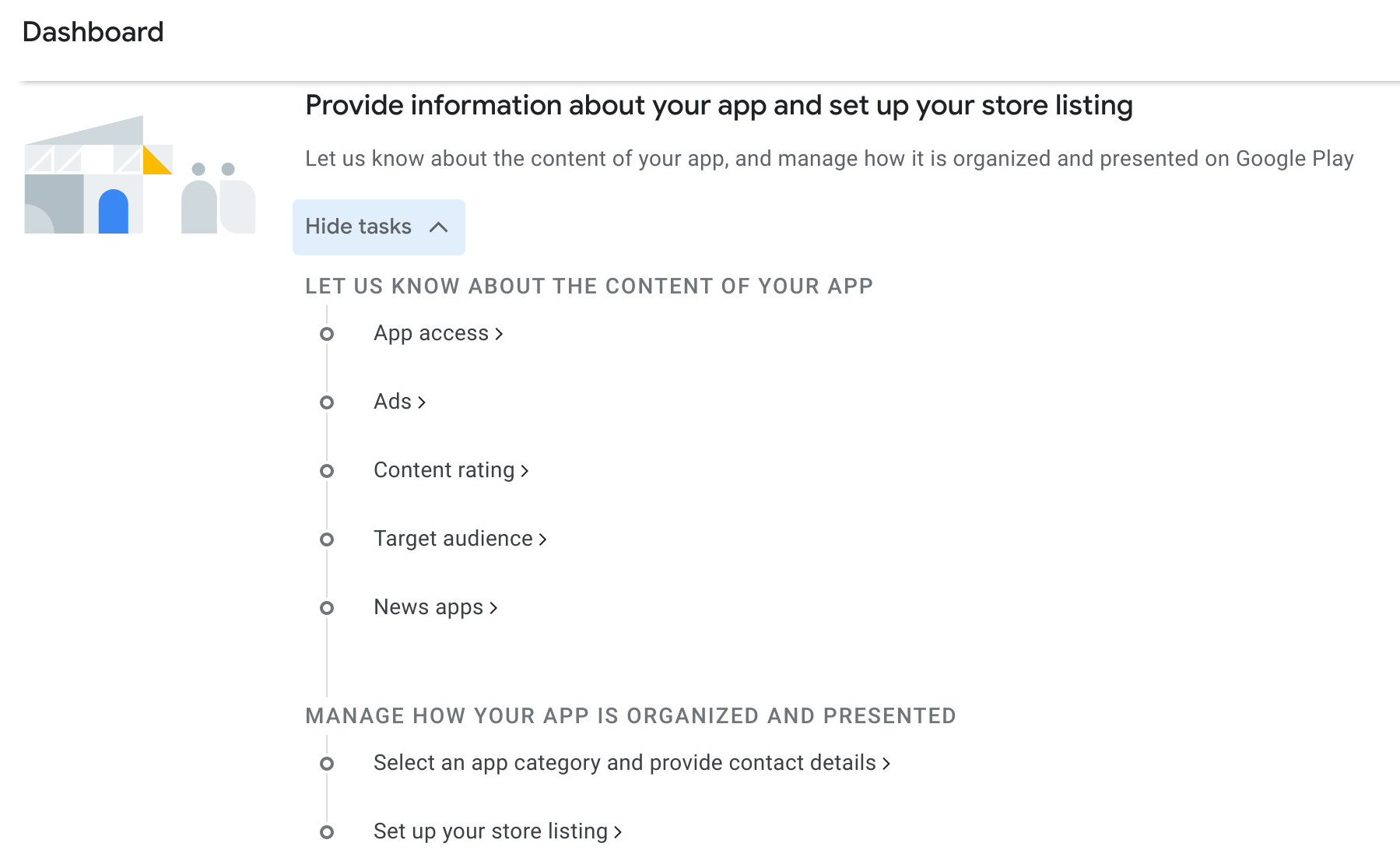1400x861 pixels.
Task: Open Select an app category and contact details
Action: (632, 763)
